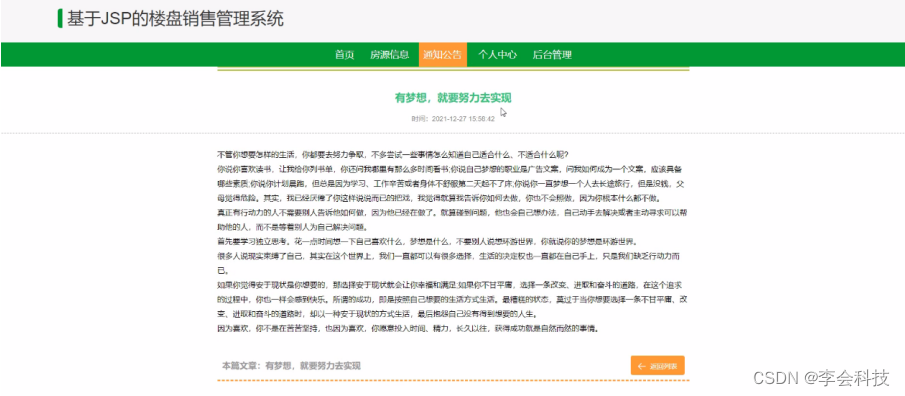Click the article title 有梦想，就要努力去实现

(453, 98)
